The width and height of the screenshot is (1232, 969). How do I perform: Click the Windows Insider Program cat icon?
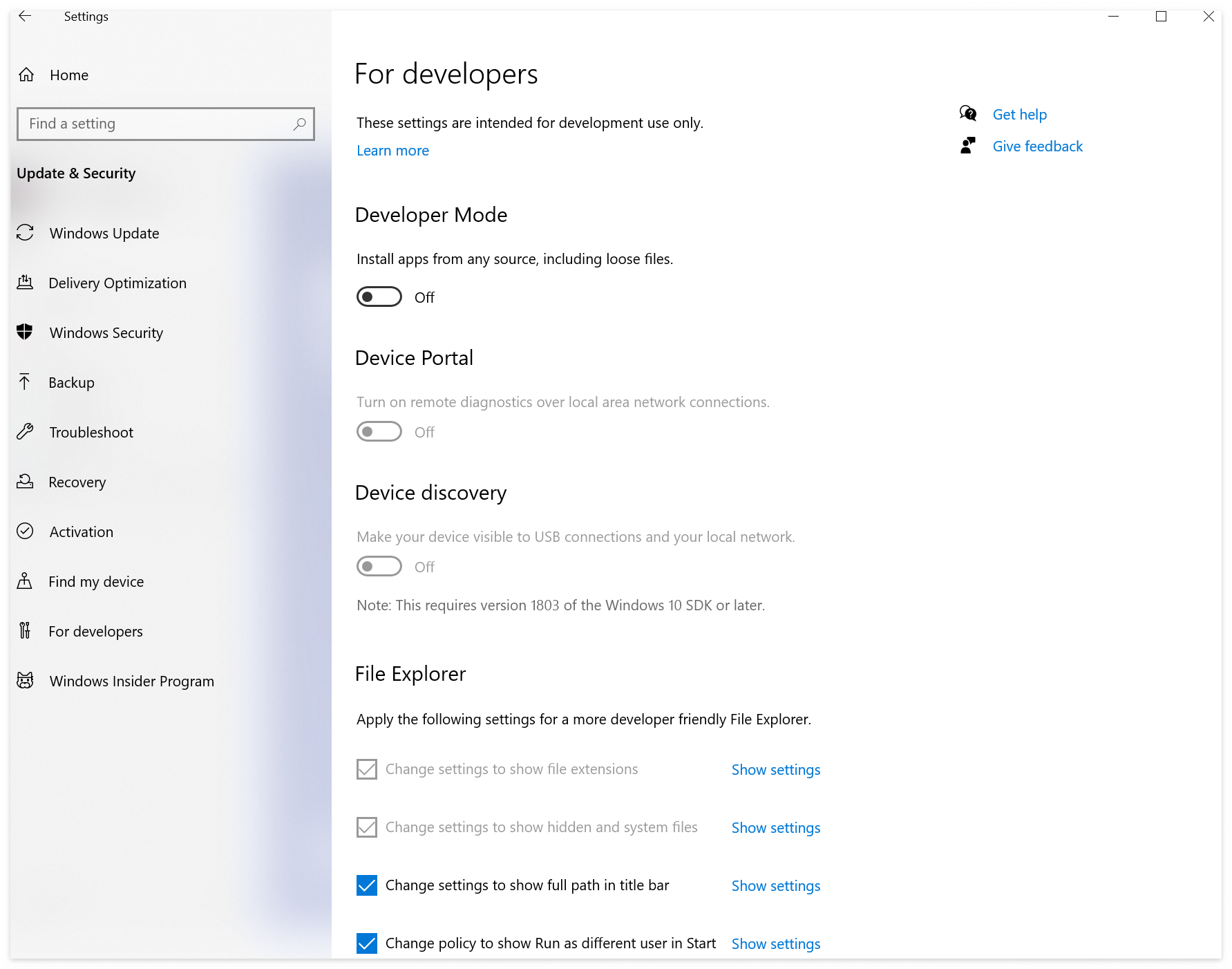tap(25, 681)
